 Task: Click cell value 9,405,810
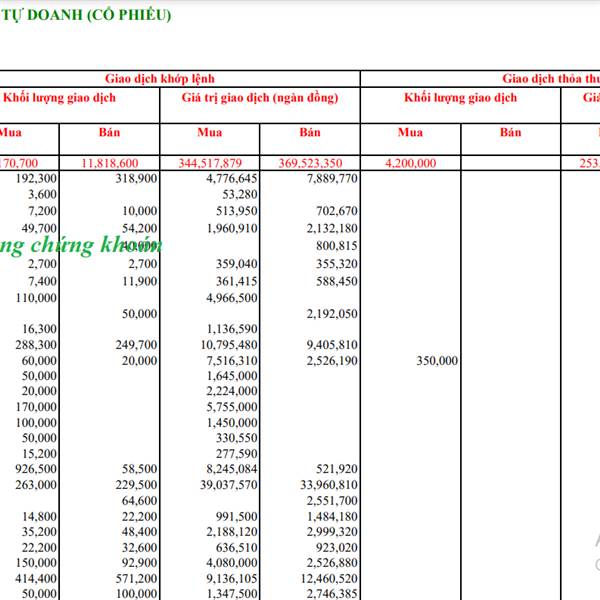point(332,345)
